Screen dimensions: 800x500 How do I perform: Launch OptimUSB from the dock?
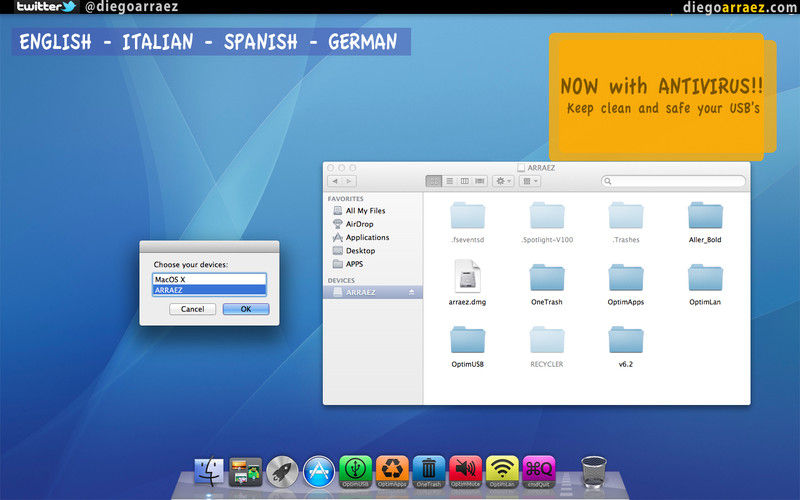pos(356,471)
